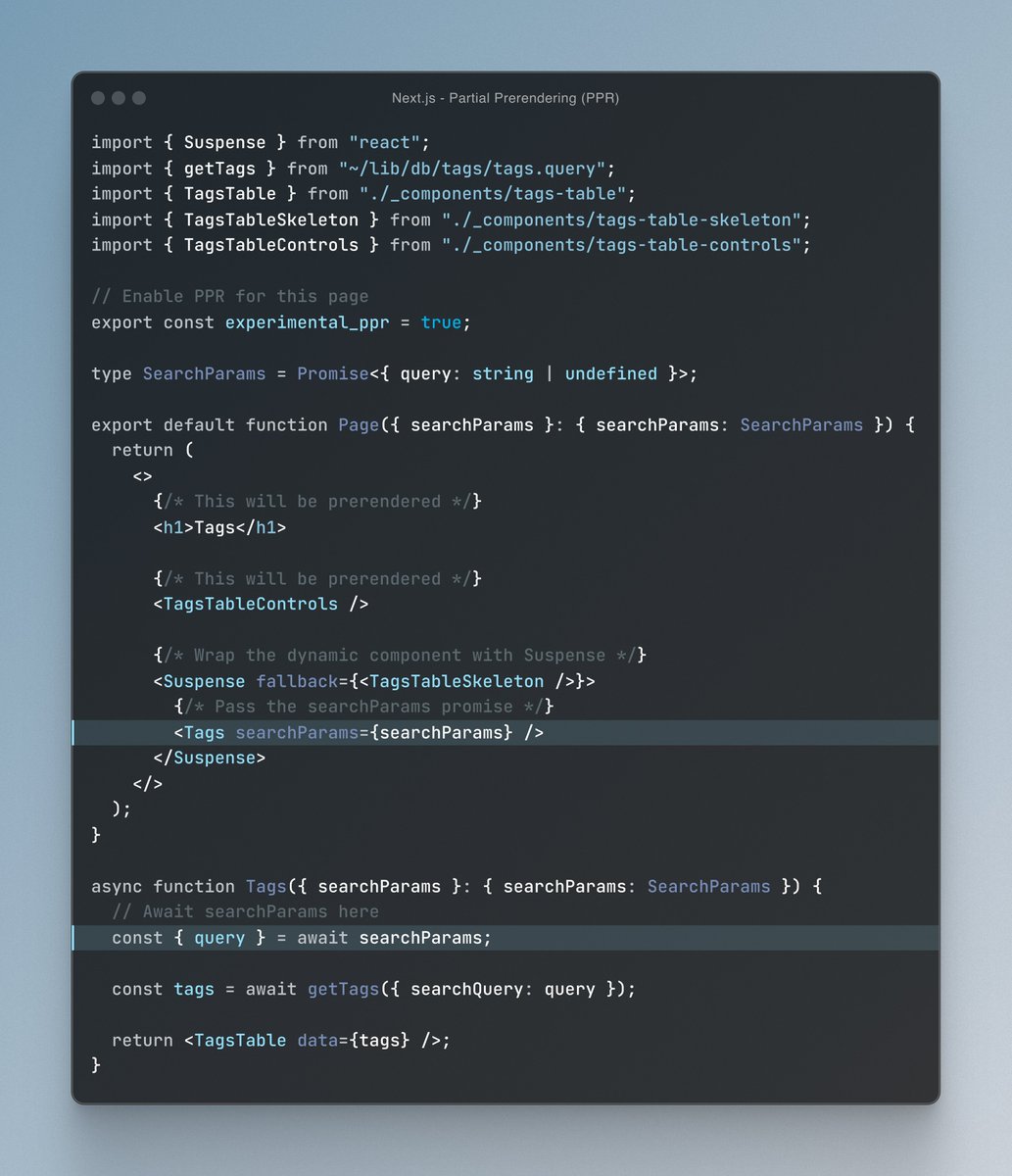1012x1176 pixels.
Task: Click the "fallback" attribute on Suspense
Action: pyautogui.click(x=297, y=680)
